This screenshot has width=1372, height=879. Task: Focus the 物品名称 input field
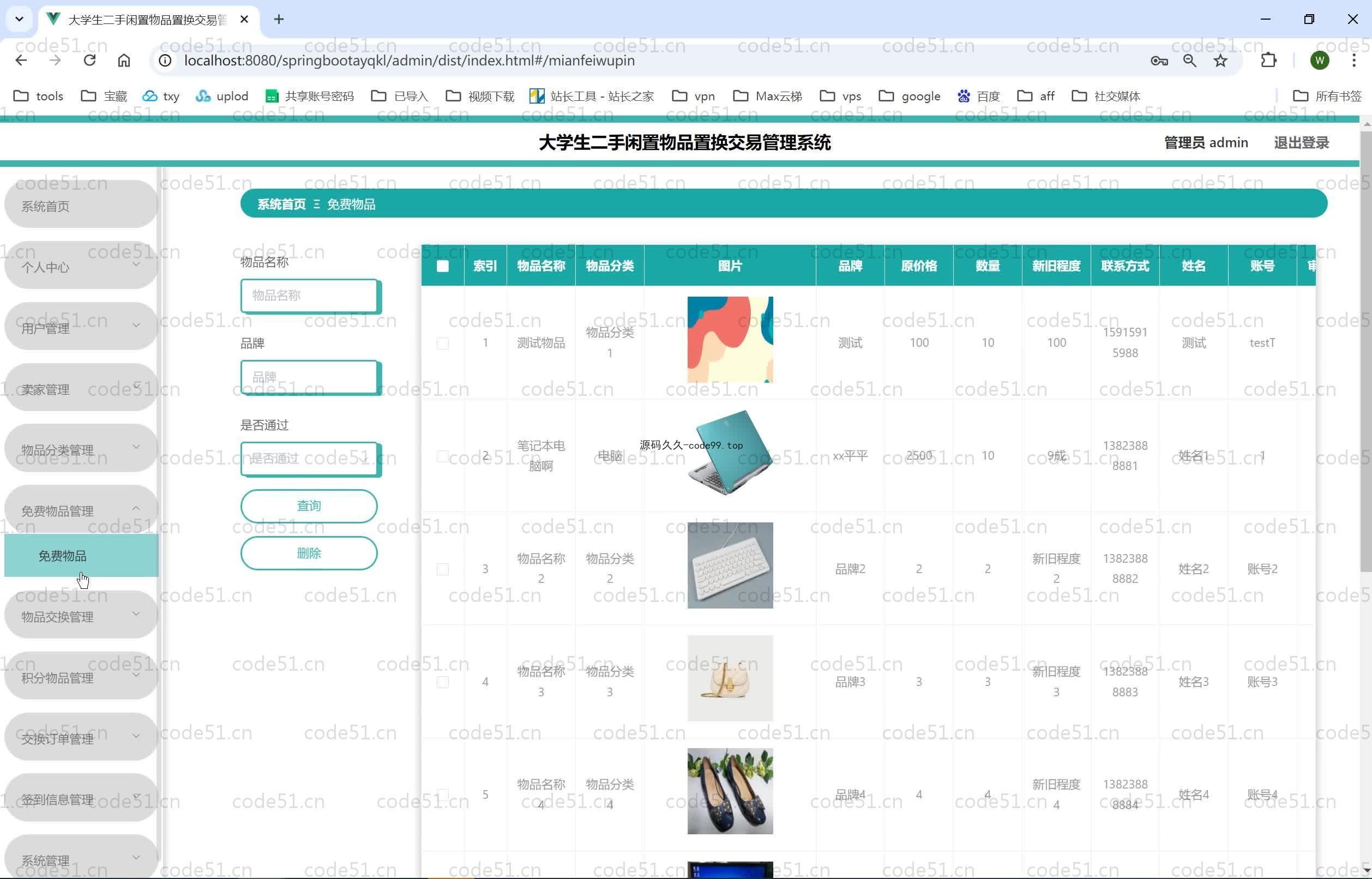(310, 296)
